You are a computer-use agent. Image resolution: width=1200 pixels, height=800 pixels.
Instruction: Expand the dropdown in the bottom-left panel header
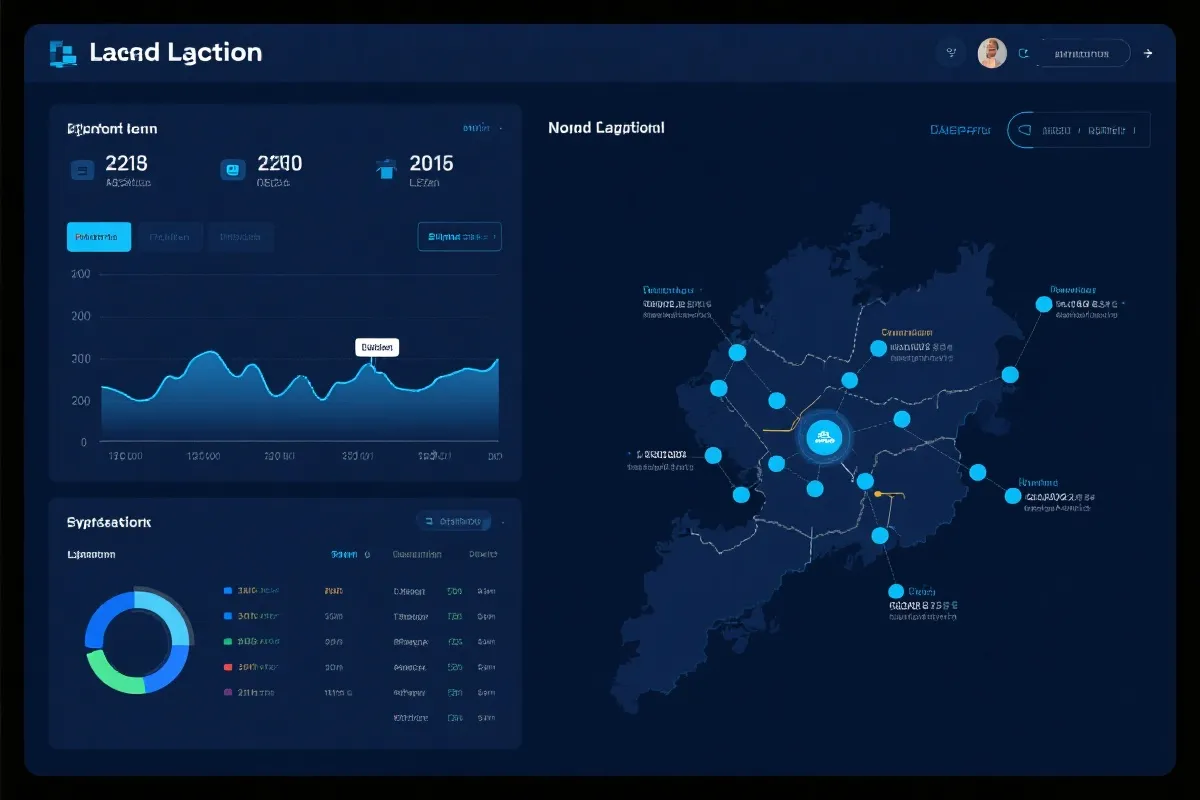pyautogui.click(x=454, y=521)
